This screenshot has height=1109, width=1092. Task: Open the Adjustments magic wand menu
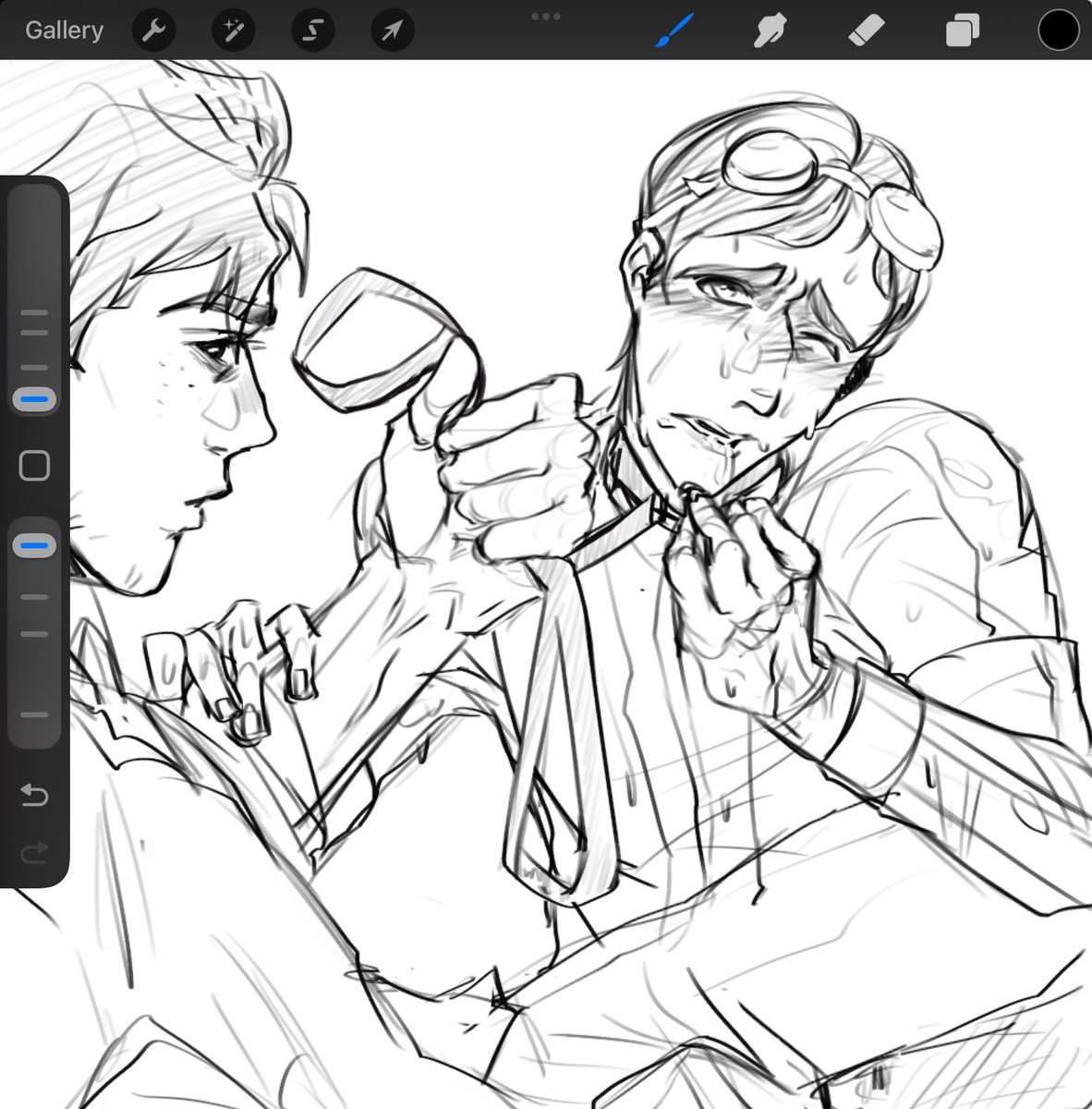point(233,30)
